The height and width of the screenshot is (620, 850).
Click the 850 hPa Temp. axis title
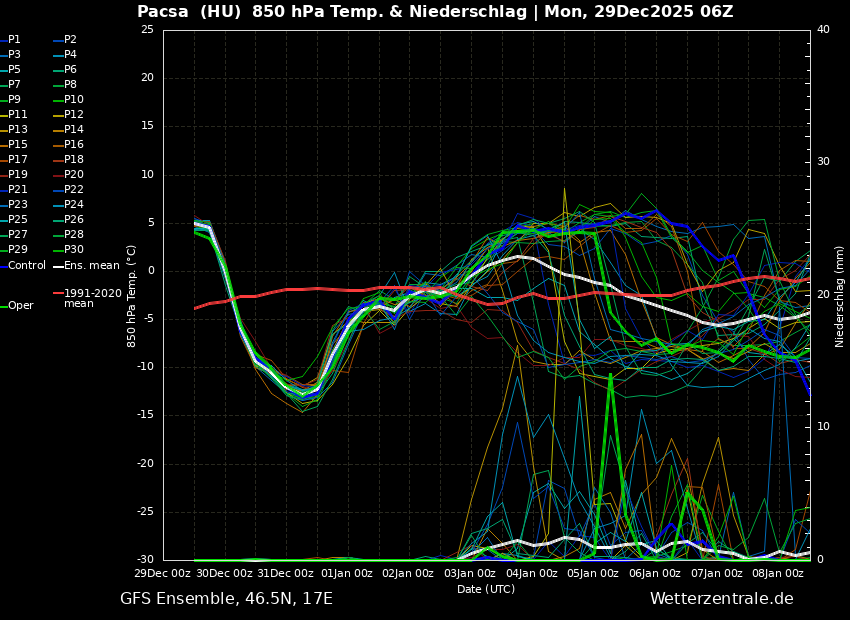pos(132,296)
